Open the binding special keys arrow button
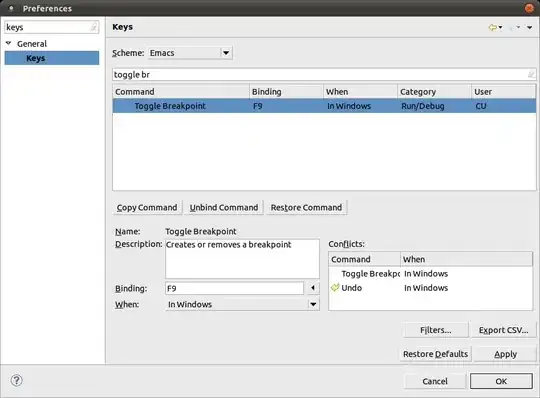Viewport: 540px width, 398px height. tap(313, 288)
